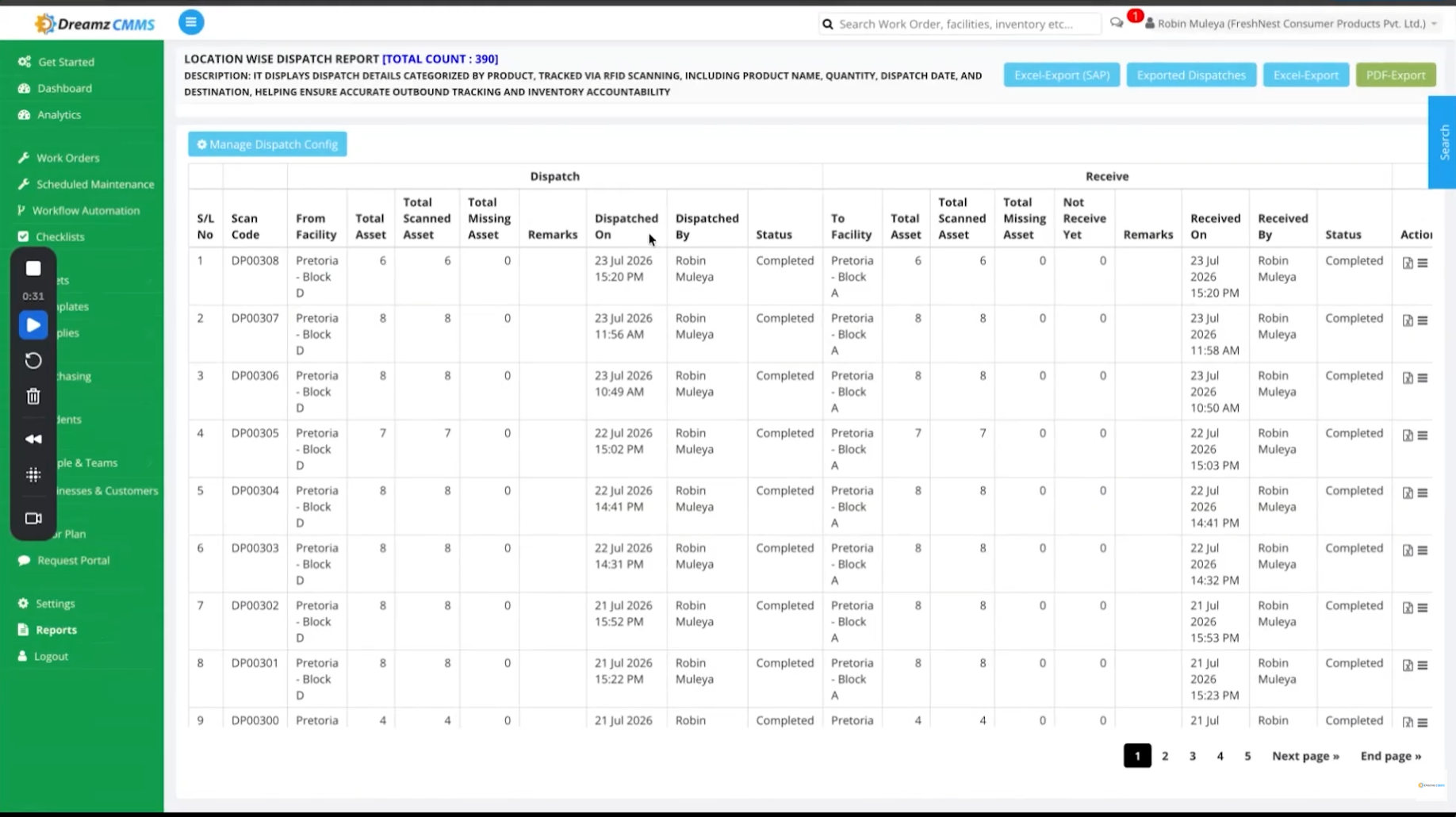Open document icon for row DP00303

[1408, 550]
